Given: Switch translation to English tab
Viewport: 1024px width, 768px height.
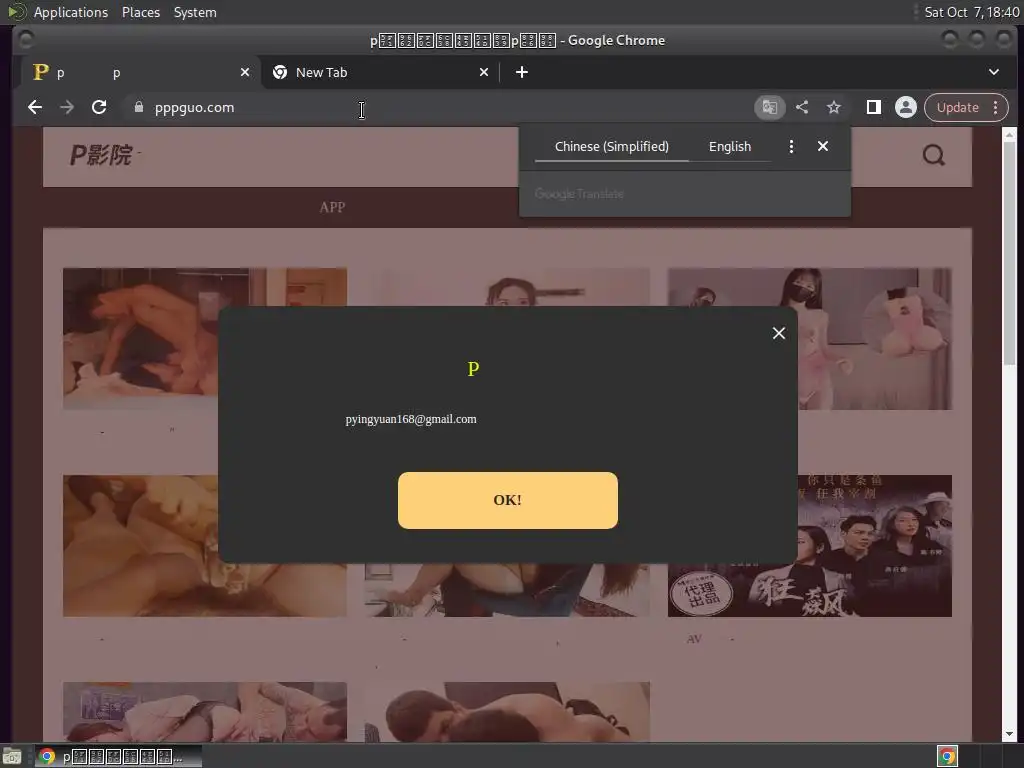Looking at the screenshot, I should pyautogui.click(x=729, y=146).
